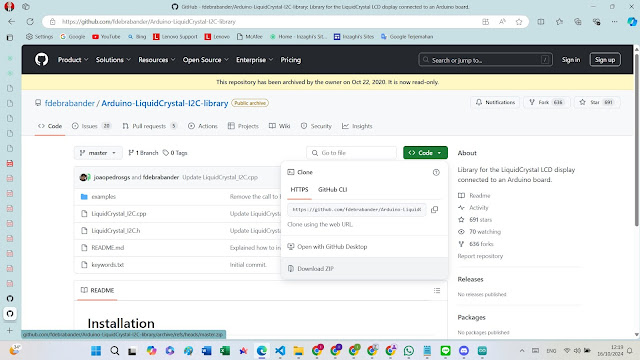Reload the page with refresh icon
Viewport: 640px width, 360px height.
[30, 22]
